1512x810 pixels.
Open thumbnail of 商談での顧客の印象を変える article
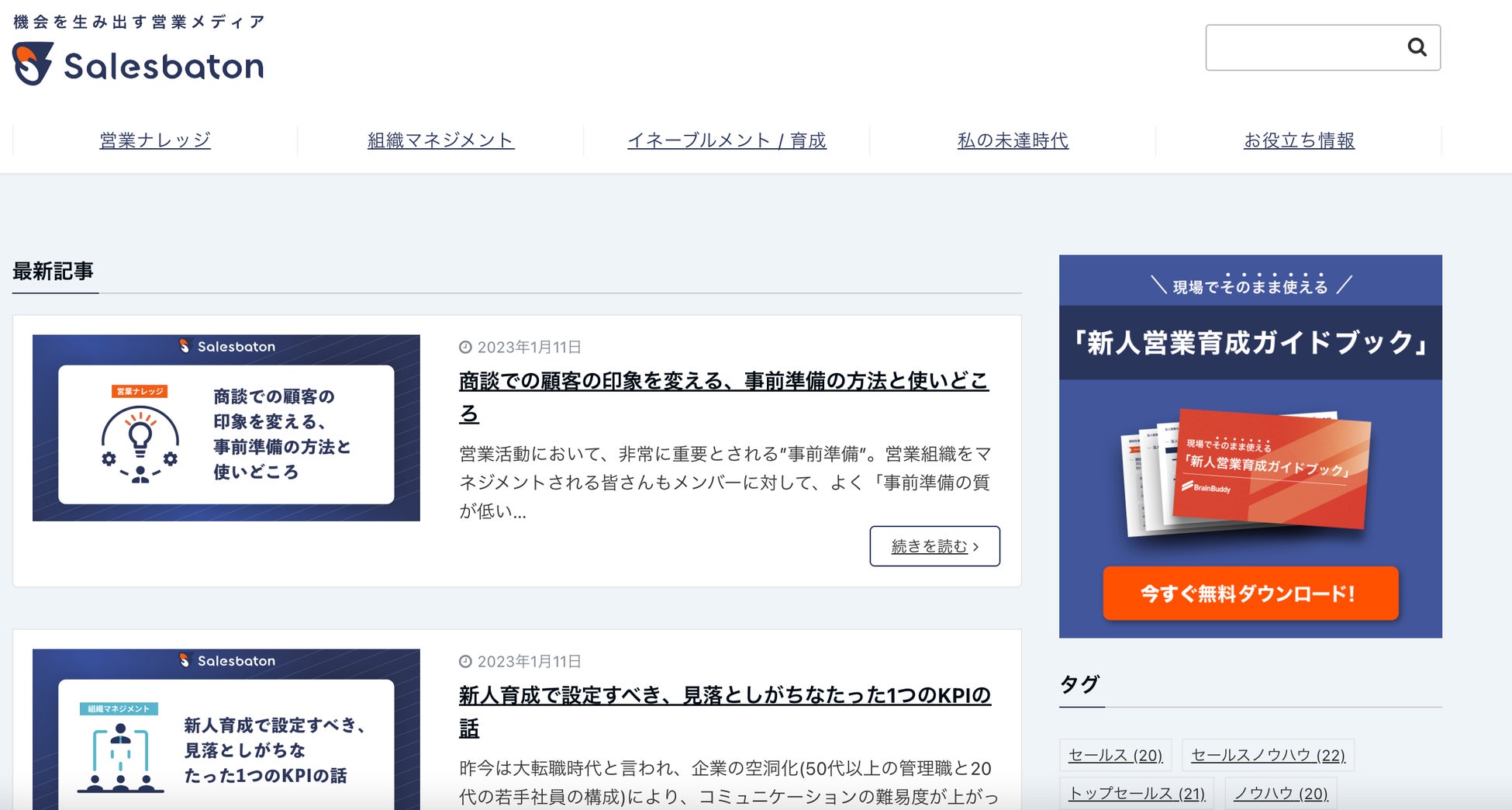226,427
